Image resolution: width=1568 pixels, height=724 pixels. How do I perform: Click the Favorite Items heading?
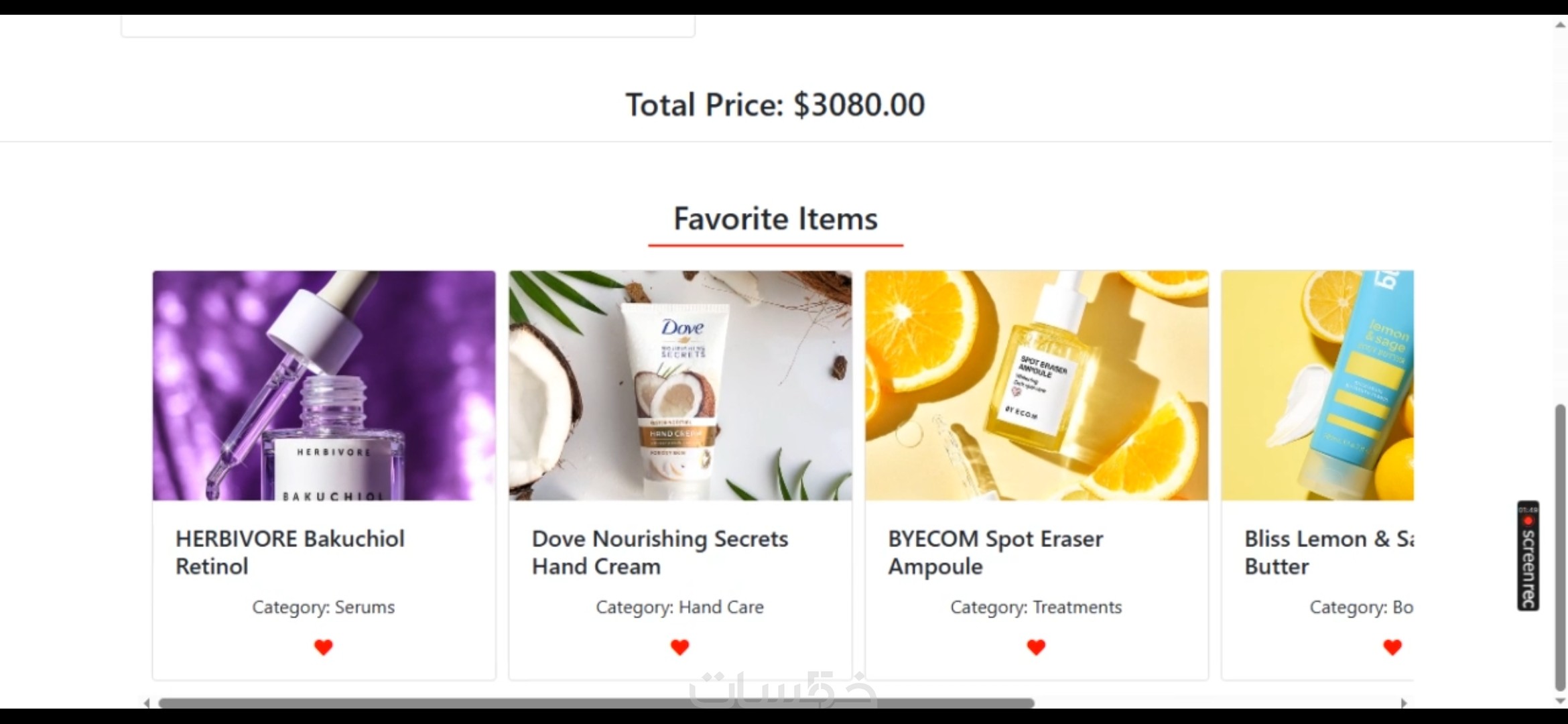click(775, 219)
